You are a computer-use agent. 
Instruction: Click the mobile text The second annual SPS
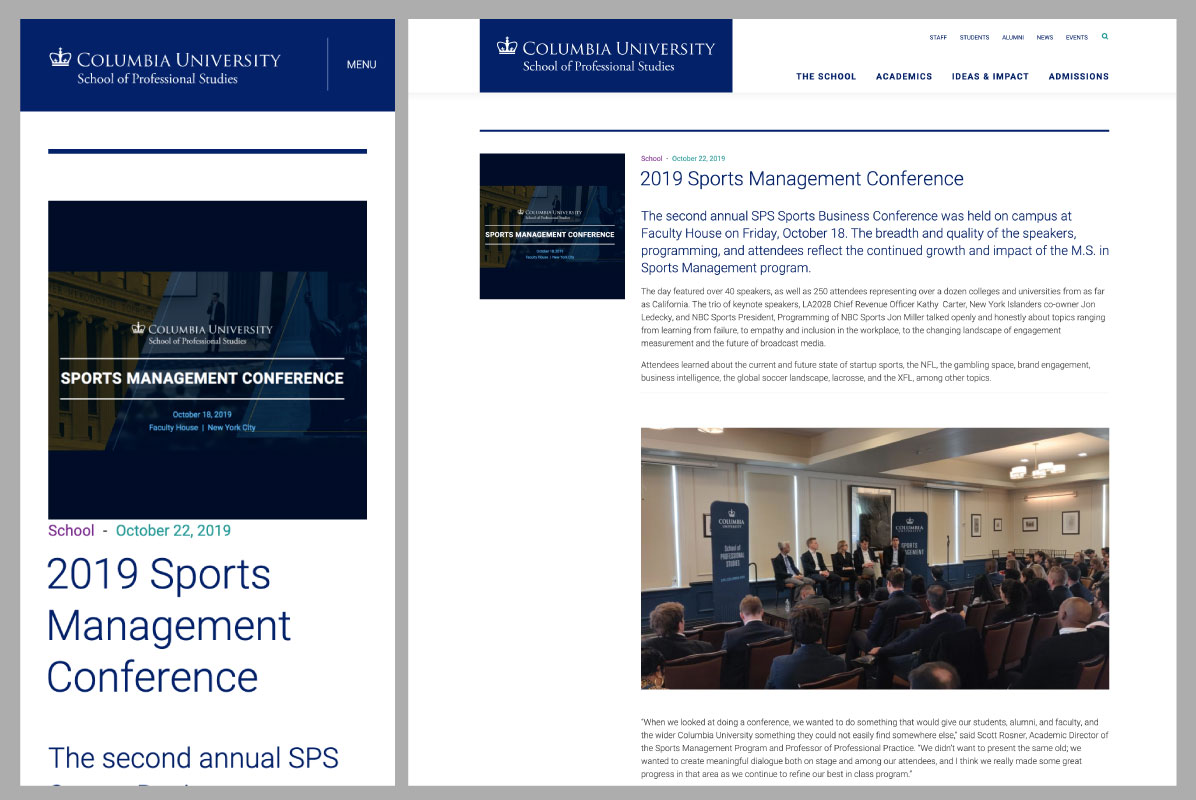(193, 758)
